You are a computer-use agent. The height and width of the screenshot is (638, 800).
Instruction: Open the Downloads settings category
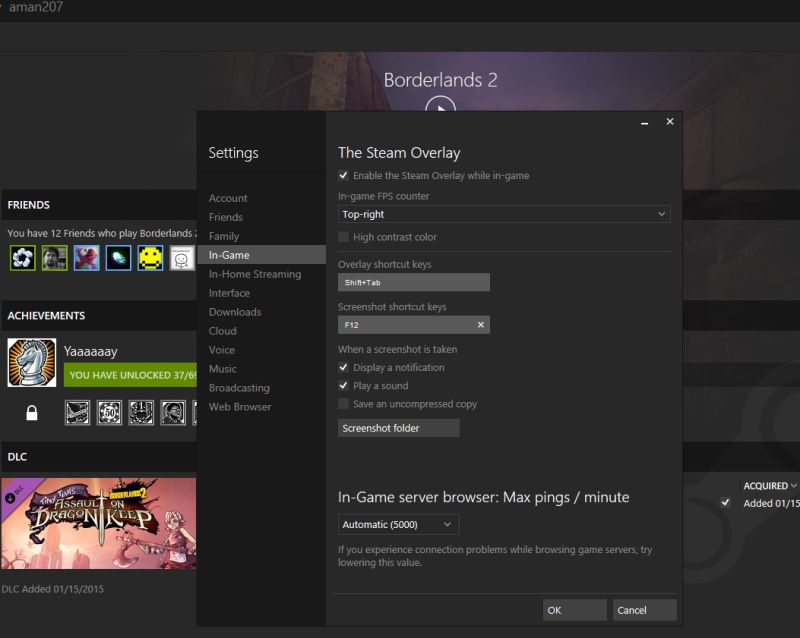(x=235, y=312)
